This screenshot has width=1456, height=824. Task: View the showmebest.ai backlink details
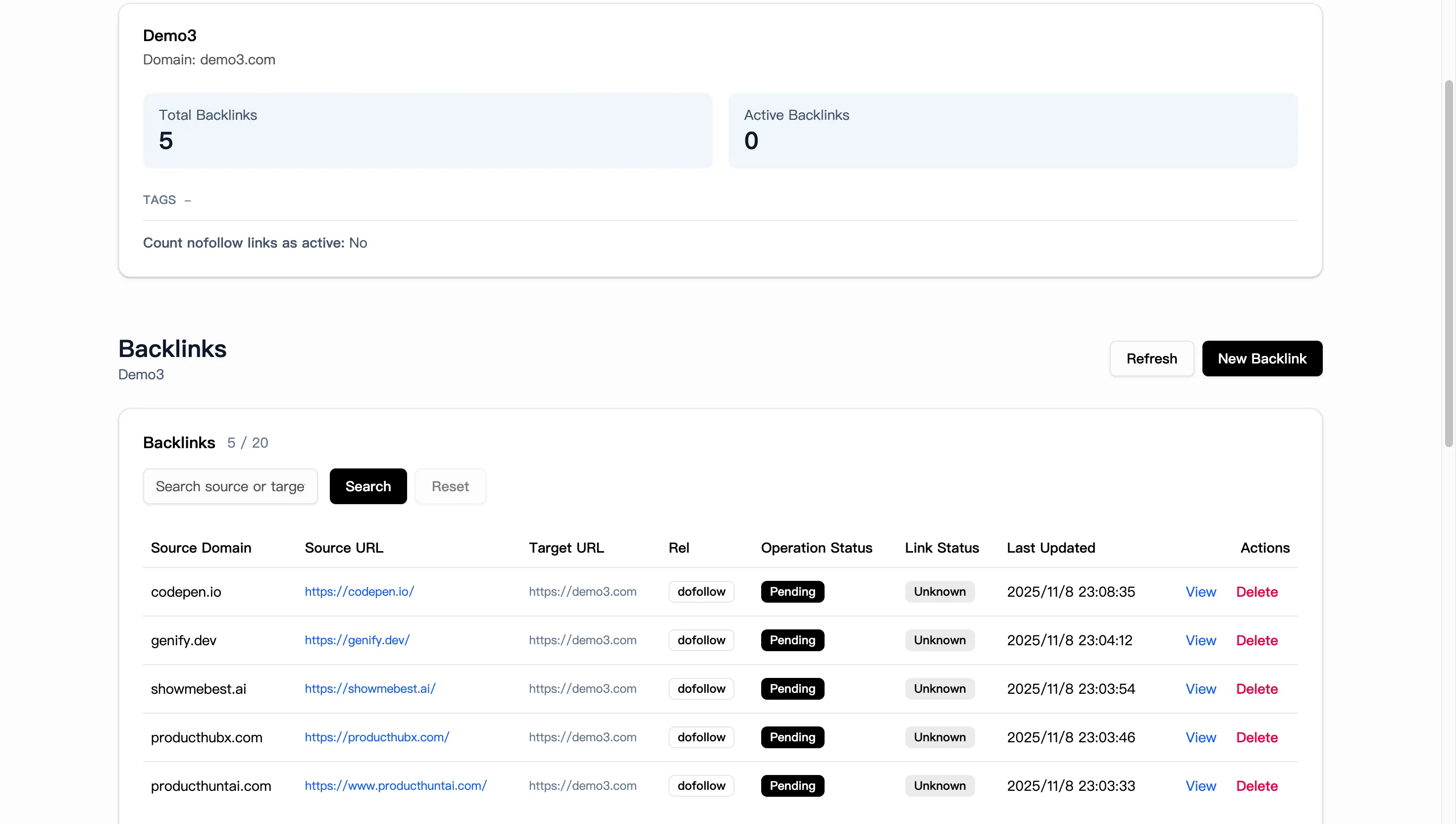(x=1201, y=689)
